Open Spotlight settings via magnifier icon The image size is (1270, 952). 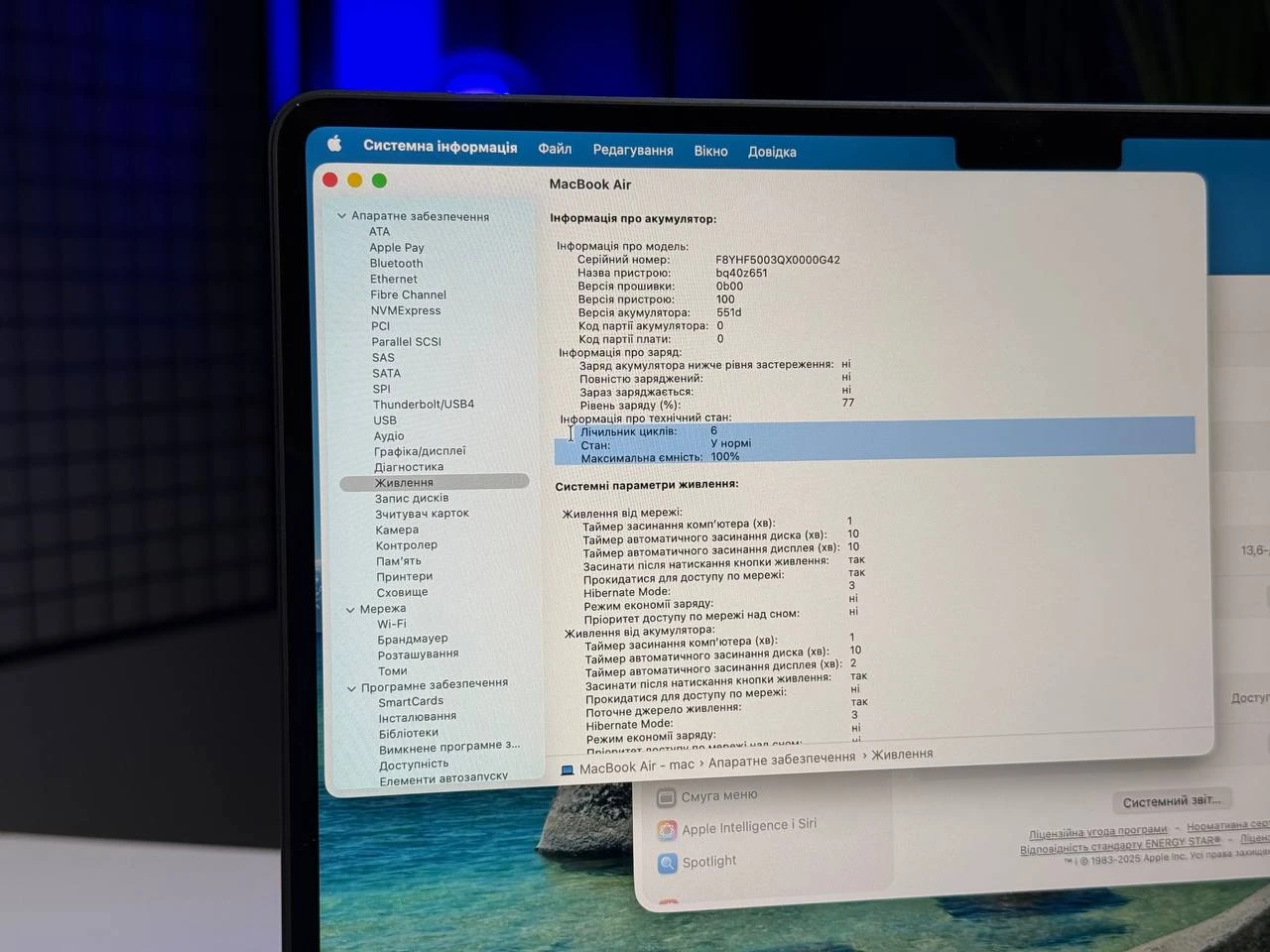[667, 863]
